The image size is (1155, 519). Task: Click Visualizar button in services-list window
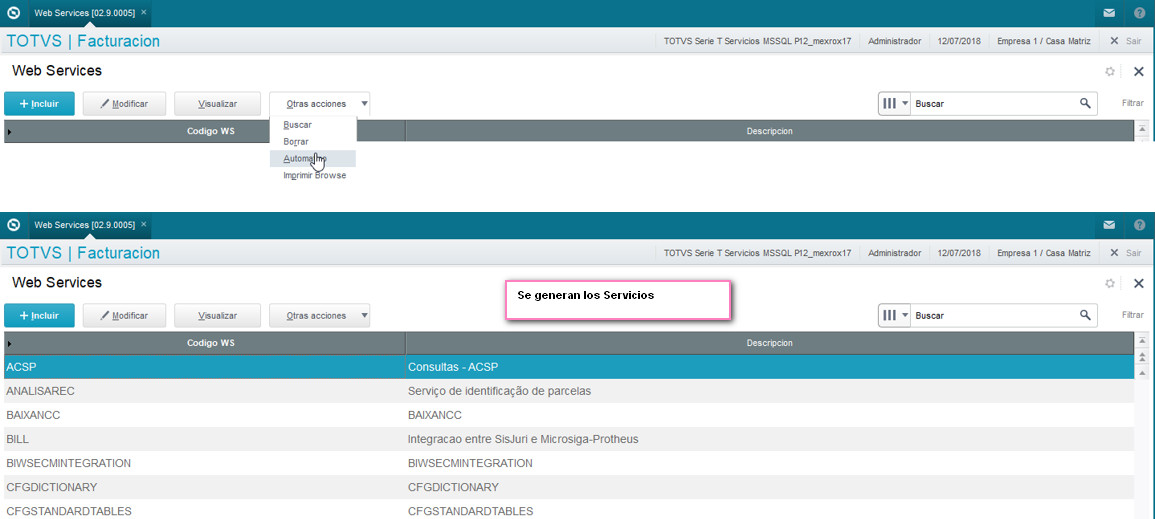[x=217, y=316]
